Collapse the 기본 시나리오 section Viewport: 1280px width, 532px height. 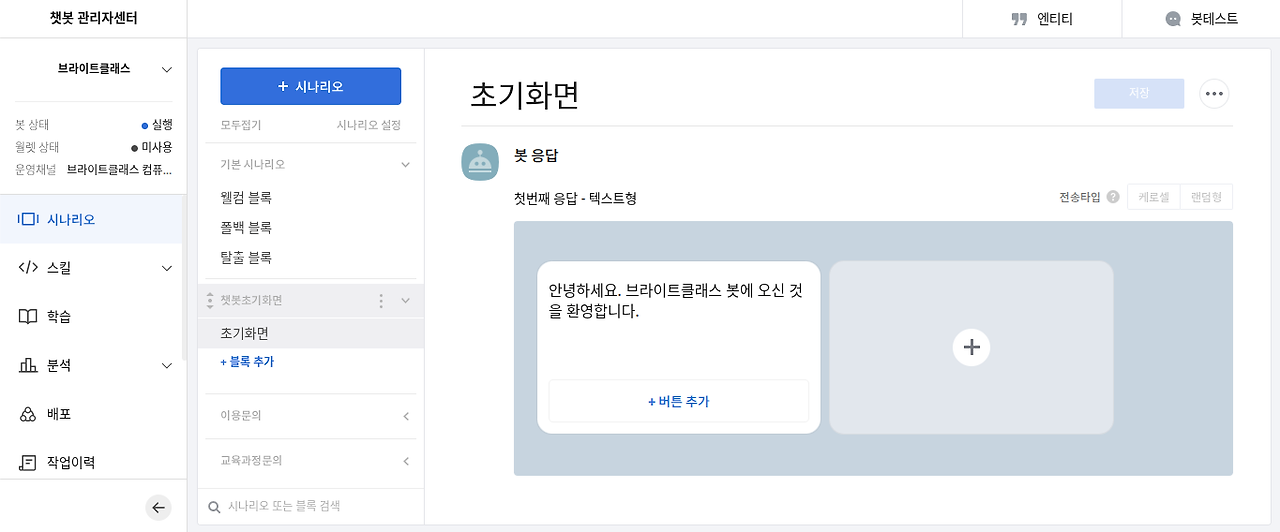click(x=405, y=164)
